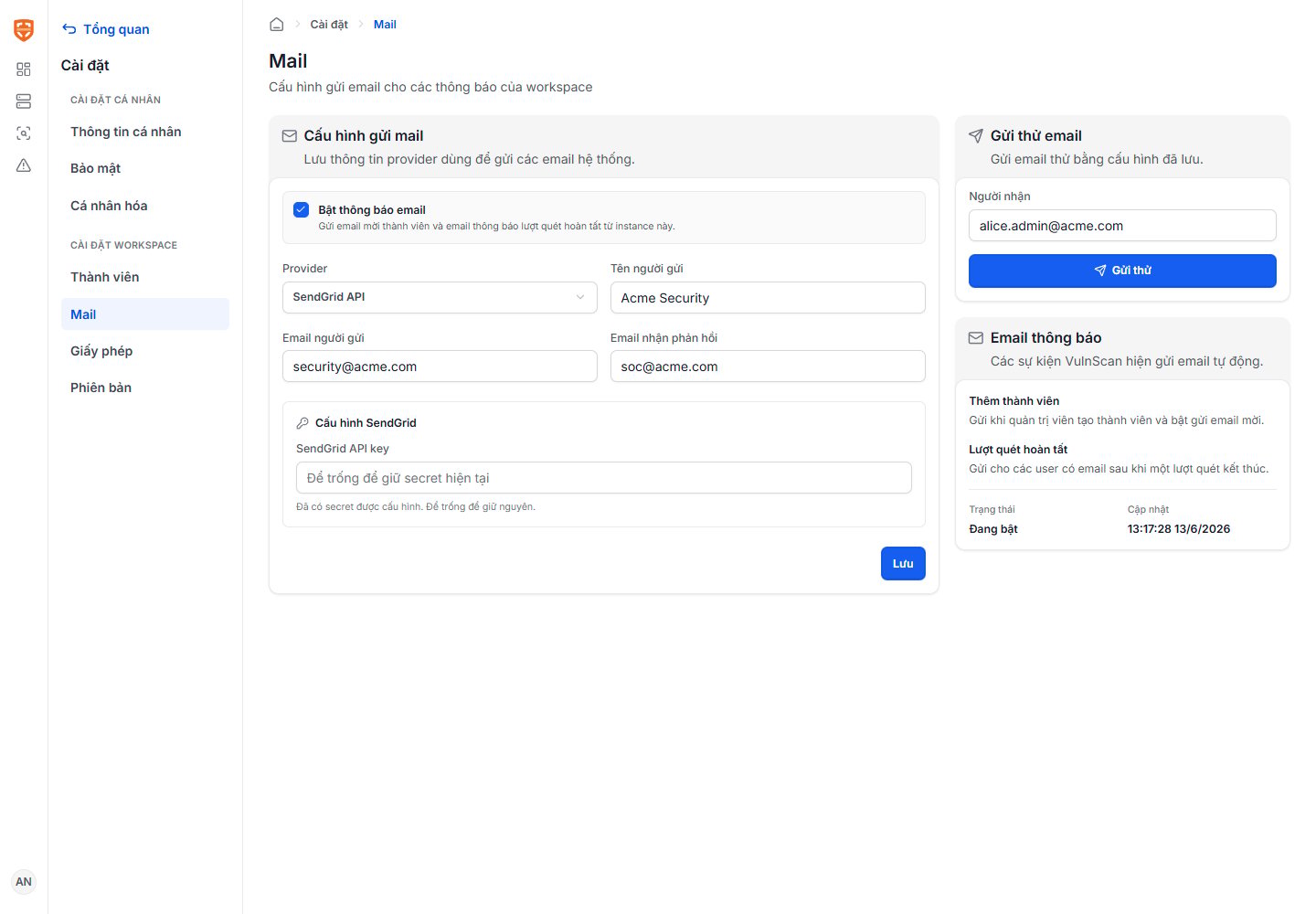Toggle the Bật thông báo email checkbox
The image size is (1316, 914).
click(x=302, y=209)
